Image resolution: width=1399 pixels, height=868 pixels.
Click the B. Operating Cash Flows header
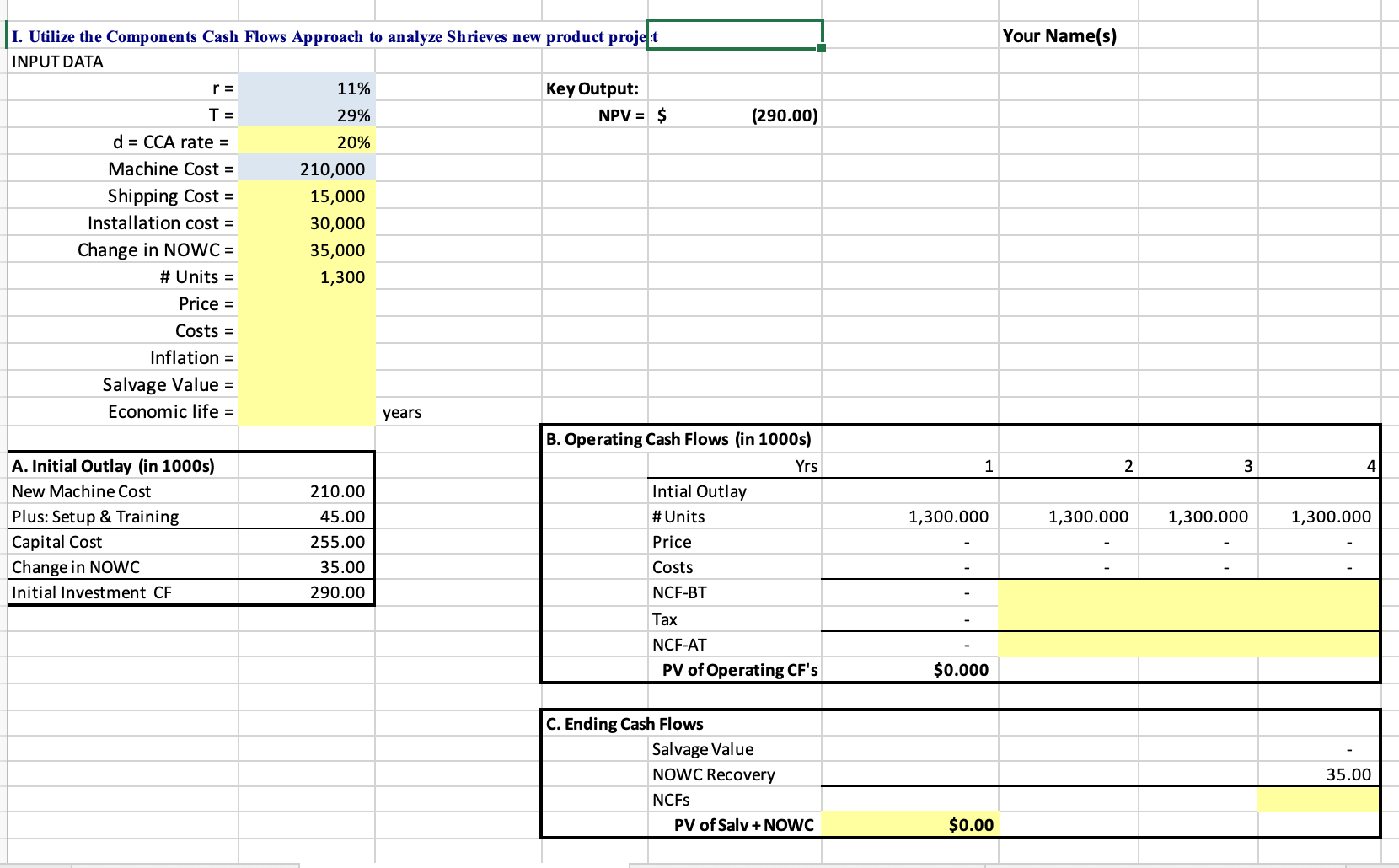[678, 439]
